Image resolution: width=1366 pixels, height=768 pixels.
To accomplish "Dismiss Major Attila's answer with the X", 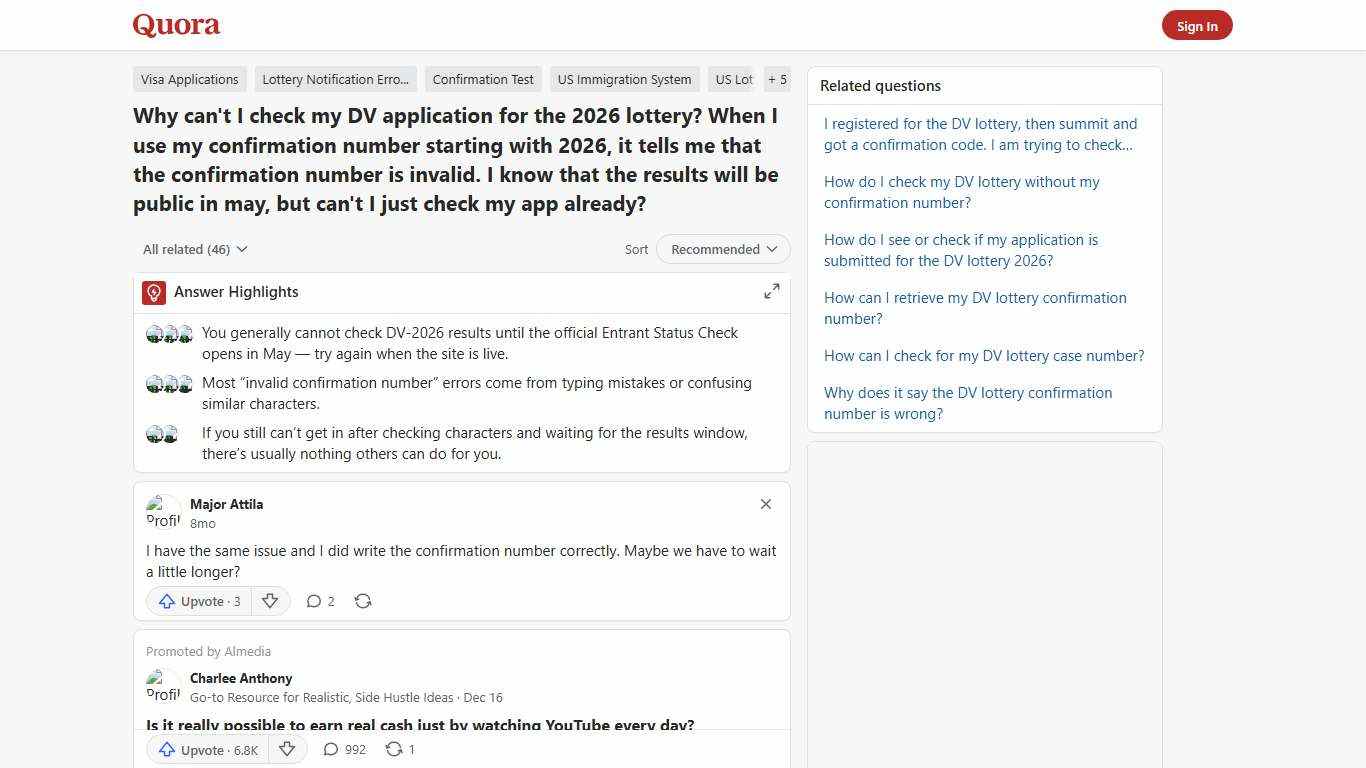I will tap(766, 504).
